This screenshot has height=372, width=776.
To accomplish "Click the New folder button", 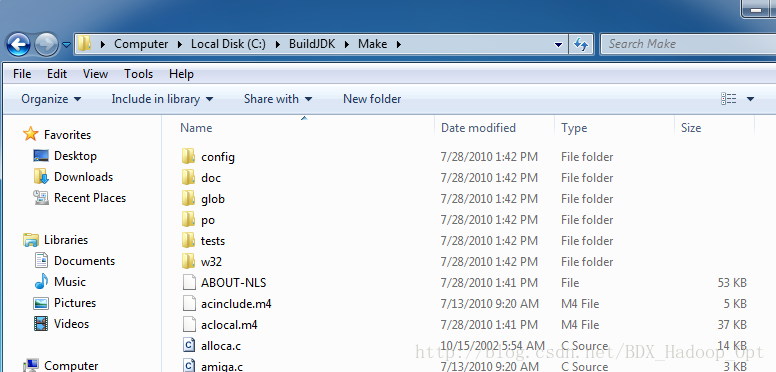I will 372,99.
